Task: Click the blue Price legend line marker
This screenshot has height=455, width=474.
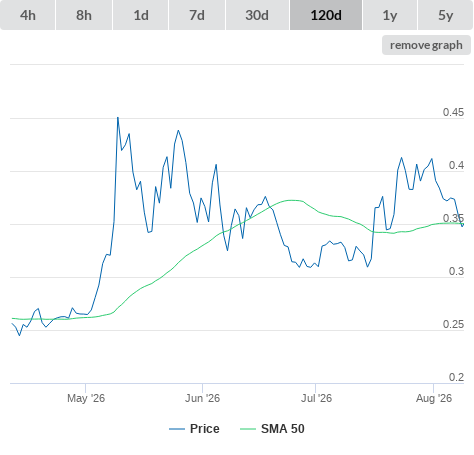Action: coord(177,429)
